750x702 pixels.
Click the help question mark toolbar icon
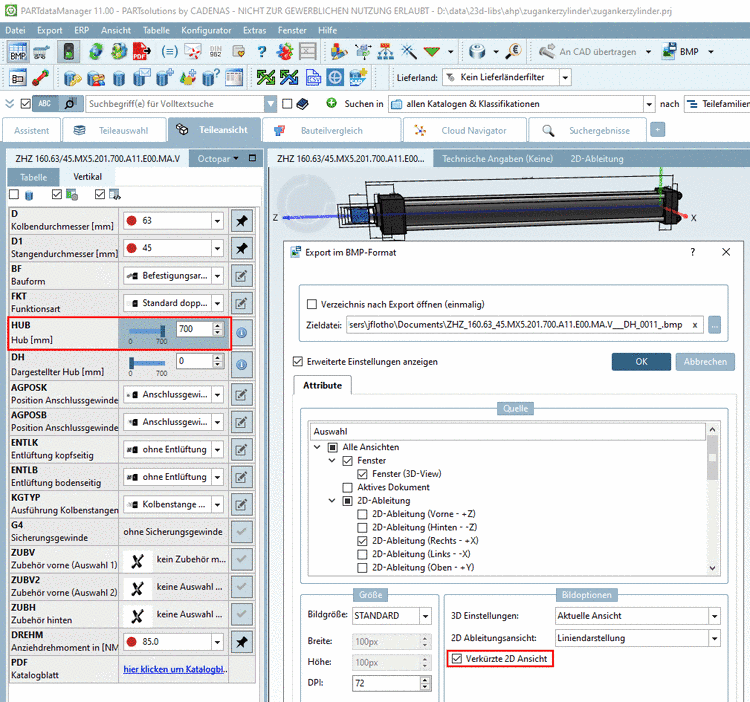coord(262,52)
